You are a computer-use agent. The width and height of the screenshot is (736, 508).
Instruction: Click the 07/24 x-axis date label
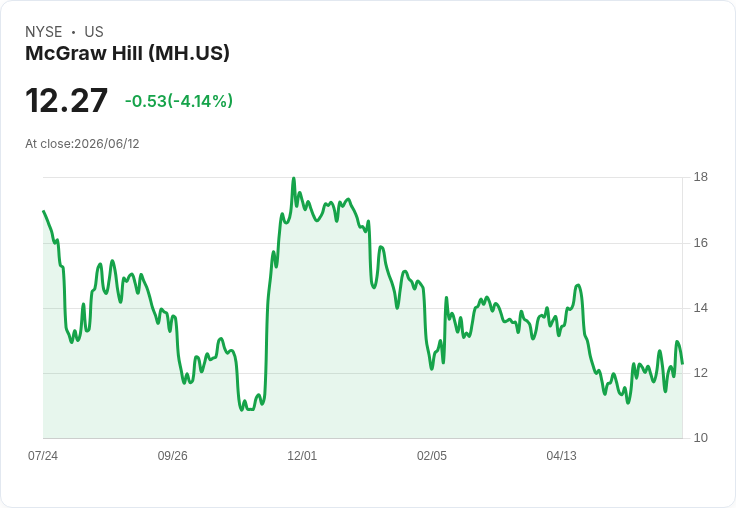pos(43,455)
